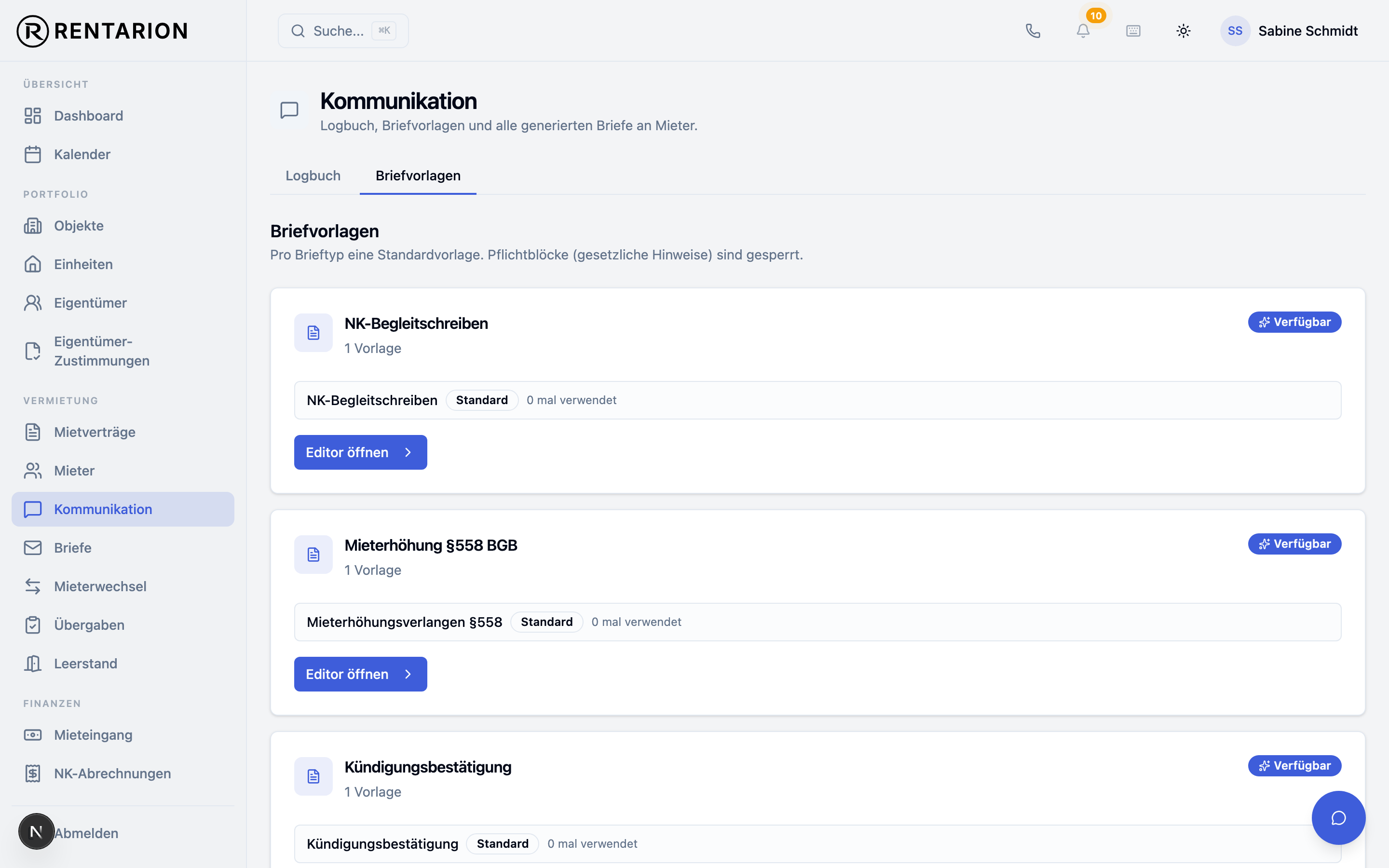Select the NK-Begleitschreiben Standard template row

817,400
